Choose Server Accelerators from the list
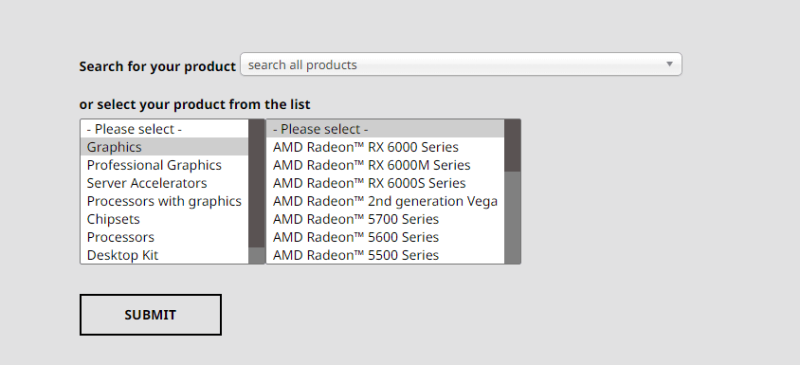The image size is (800, 365). (164, 183)
